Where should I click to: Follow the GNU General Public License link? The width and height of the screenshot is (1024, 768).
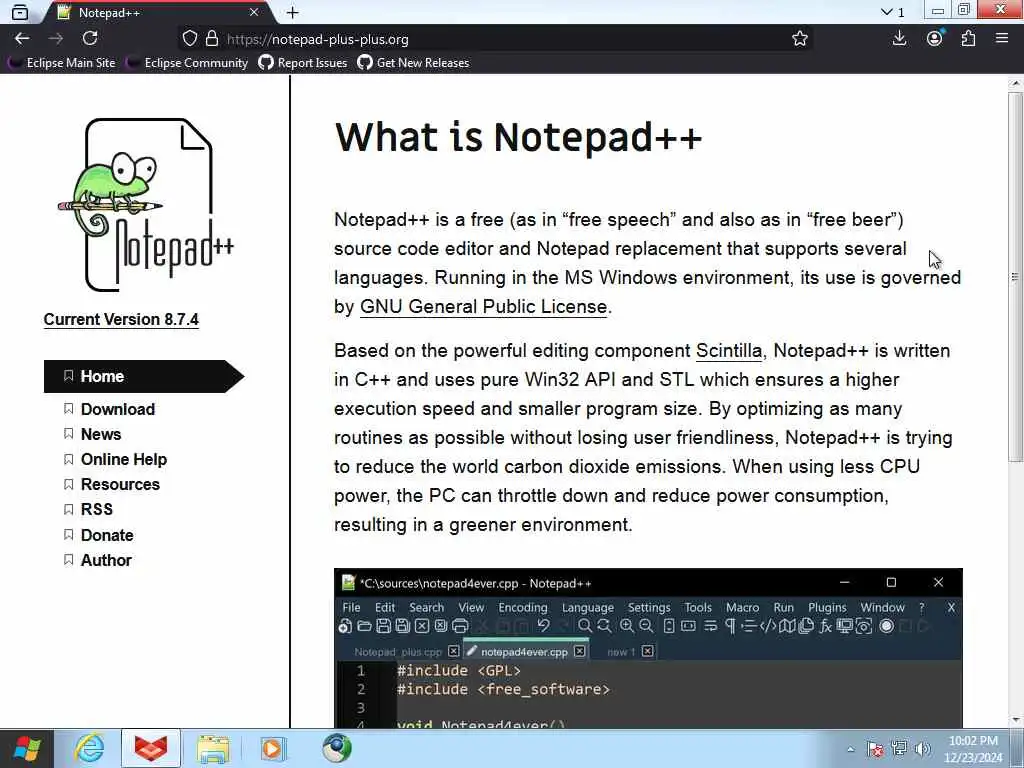(483, 307)
